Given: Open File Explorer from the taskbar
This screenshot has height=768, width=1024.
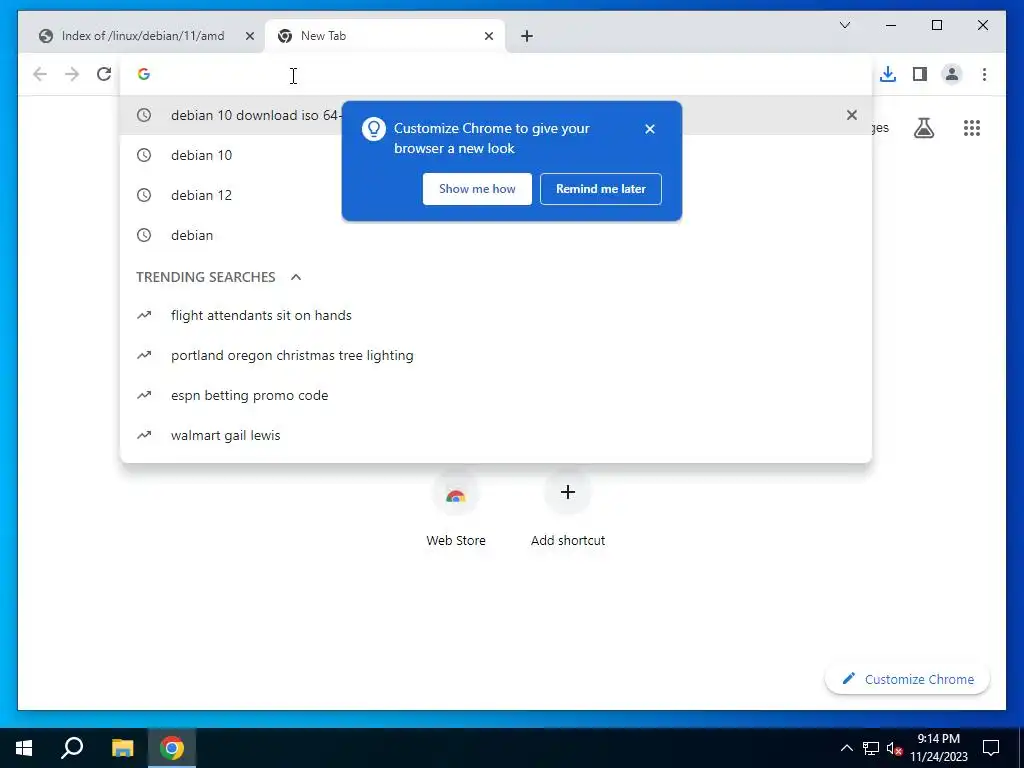Looking at the screenshot, I should pyautogui.click(x=122, y=748).
